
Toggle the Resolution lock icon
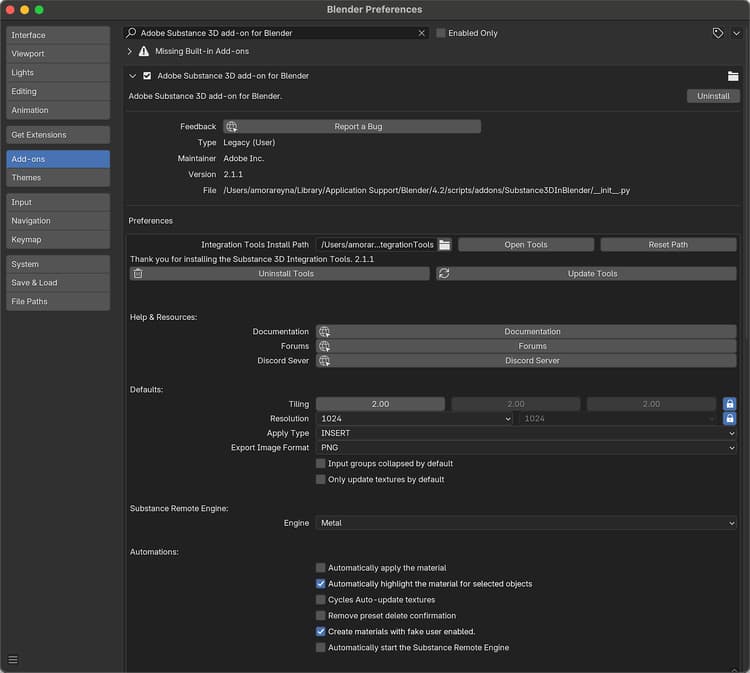[x=729, y=419]
